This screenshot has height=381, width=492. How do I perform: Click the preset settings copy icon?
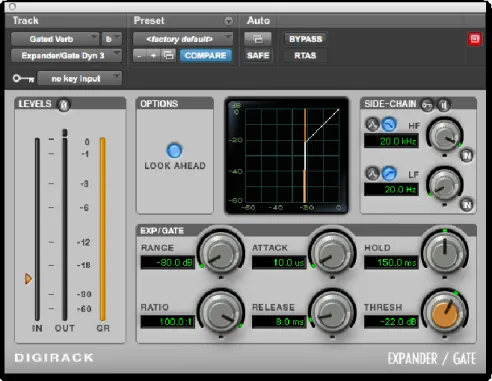169,55
